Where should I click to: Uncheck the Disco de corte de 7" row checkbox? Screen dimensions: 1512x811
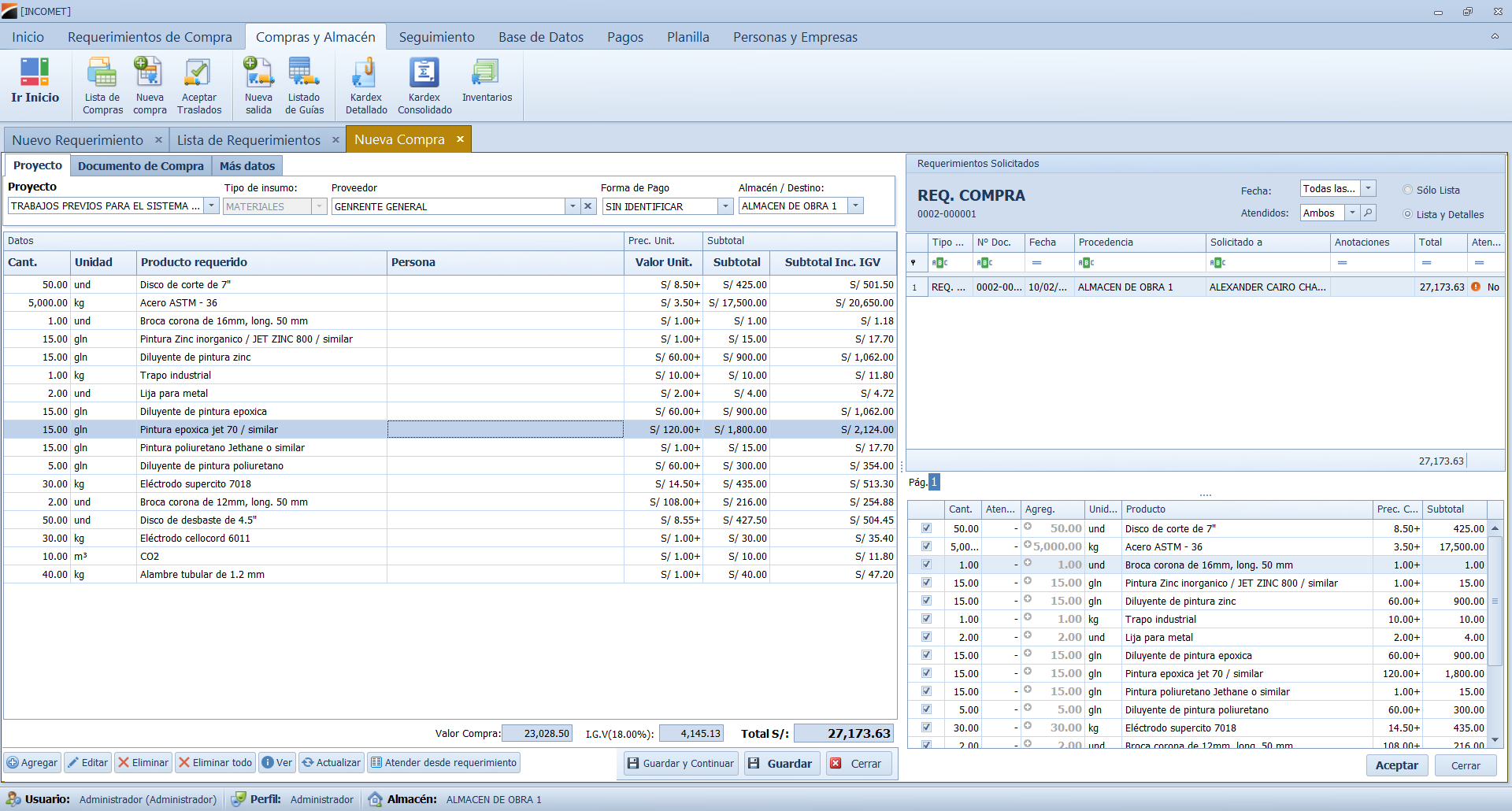pyautogui.click(x=926, y=528)
